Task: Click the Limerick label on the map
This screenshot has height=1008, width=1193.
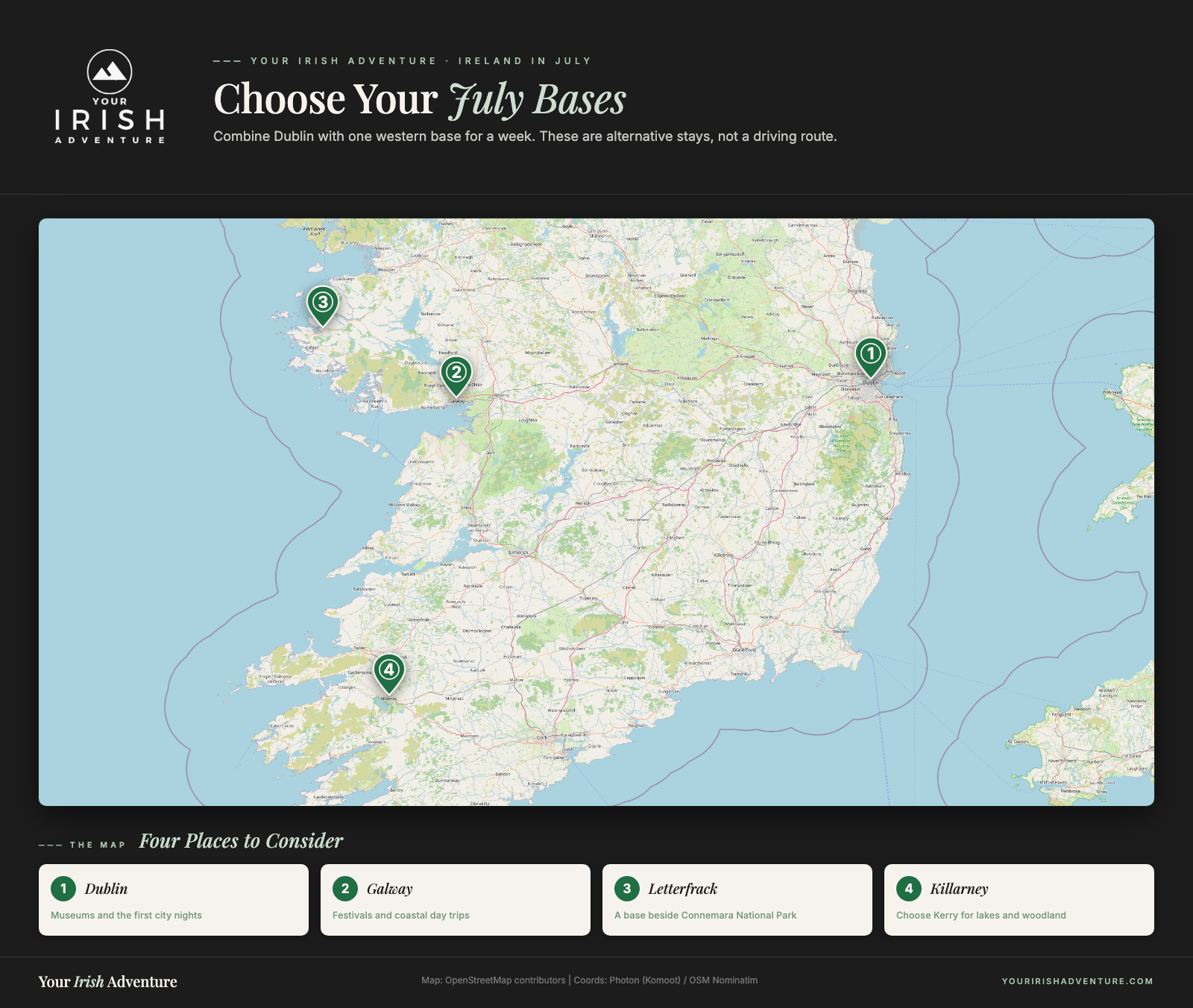Action: tap(518, 552)
